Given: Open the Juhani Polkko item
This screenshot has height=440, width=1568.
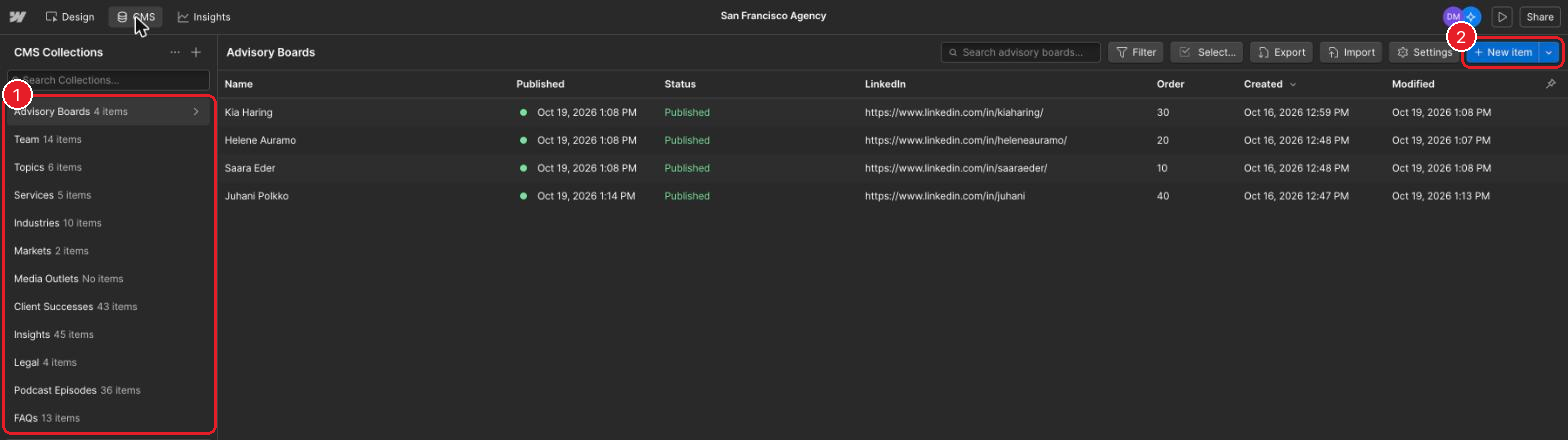Looking at the screenshot, I should (257, 197).
